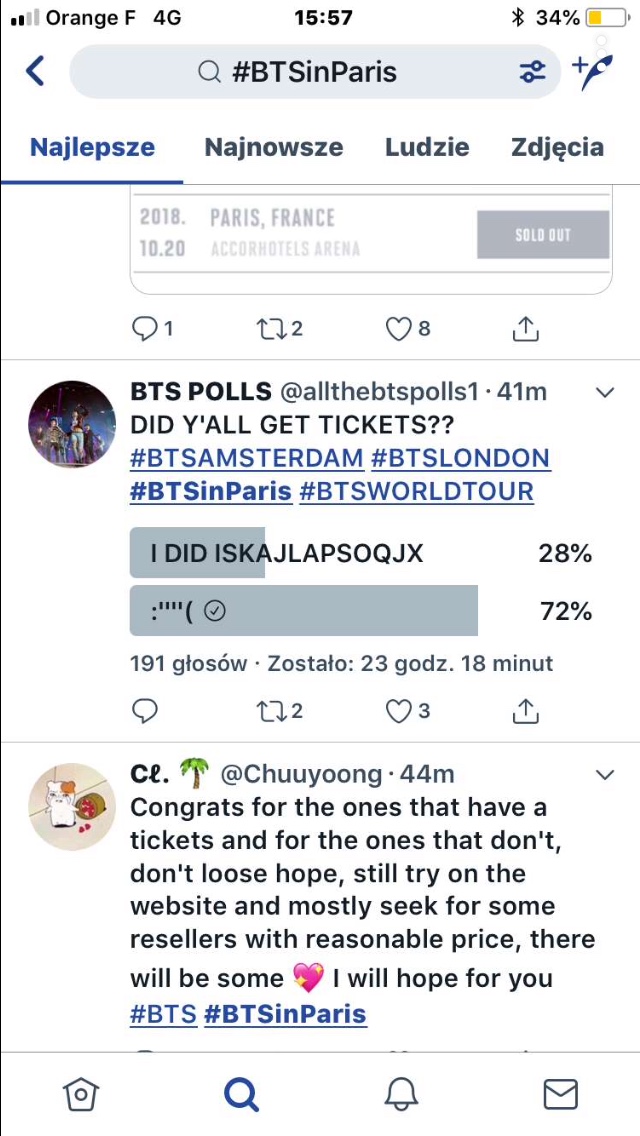
Task: Open the #BTSWORLDTOUR hashtag link
Action: (x=416, y=491)
